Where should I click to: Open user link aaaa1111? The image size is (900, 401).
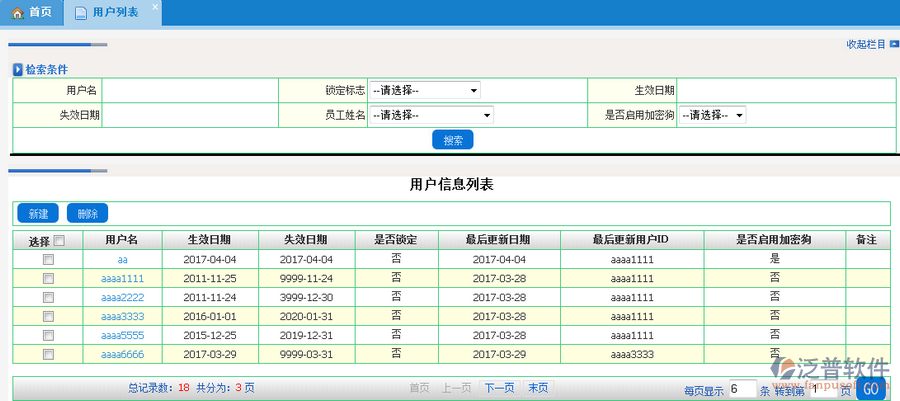tap(123, 278)
